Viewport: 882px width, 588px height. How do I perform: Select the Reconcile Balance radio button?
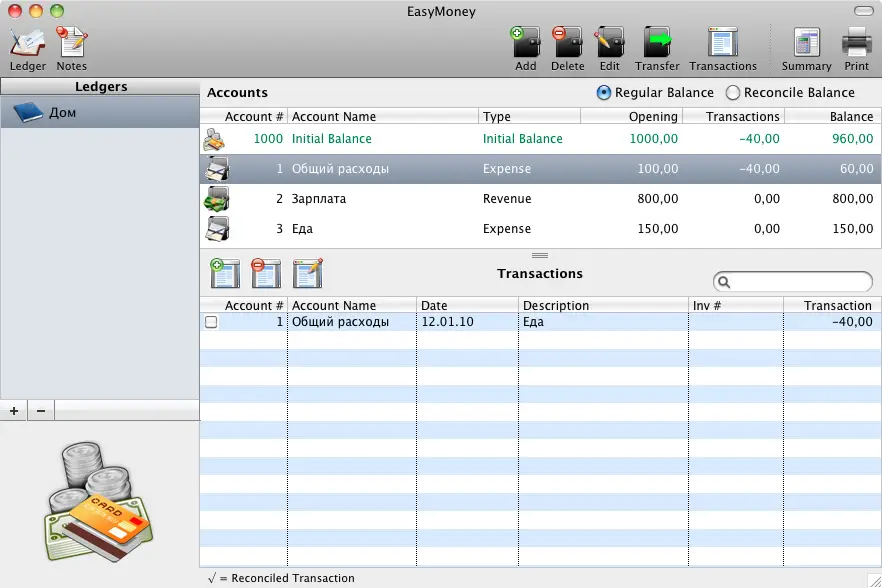pos(732,92)
